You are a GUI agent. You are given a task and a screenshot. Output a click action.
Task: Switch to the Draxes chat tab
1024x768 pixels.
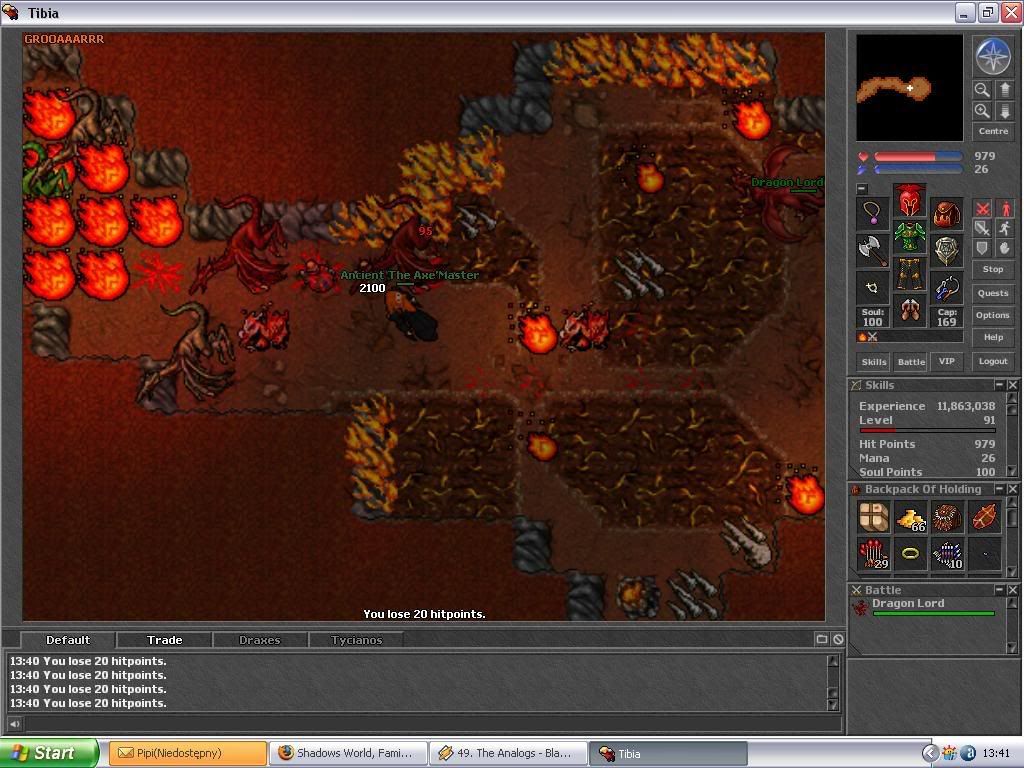pyautogui.click(x=259, y=640)
